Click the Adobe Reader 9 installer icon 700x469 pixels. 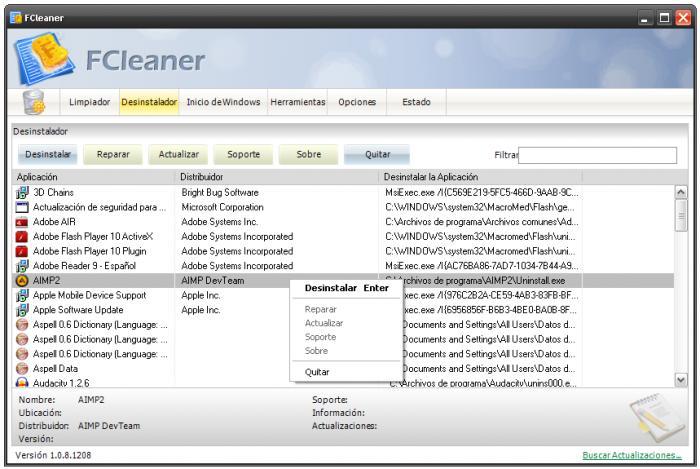click(22, 266)
